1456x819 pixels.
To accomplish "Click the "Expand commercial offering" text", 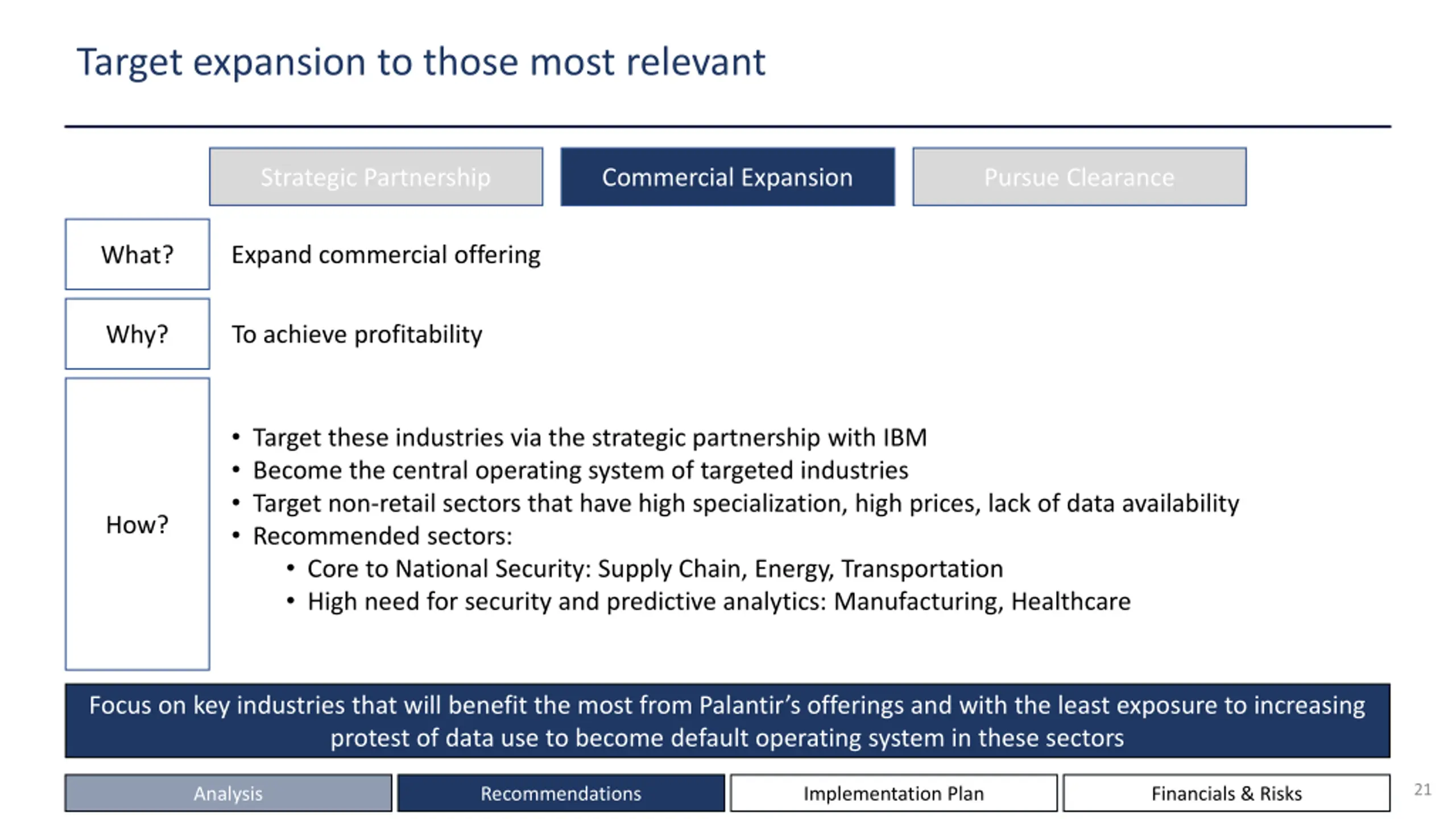I will 386,255.
